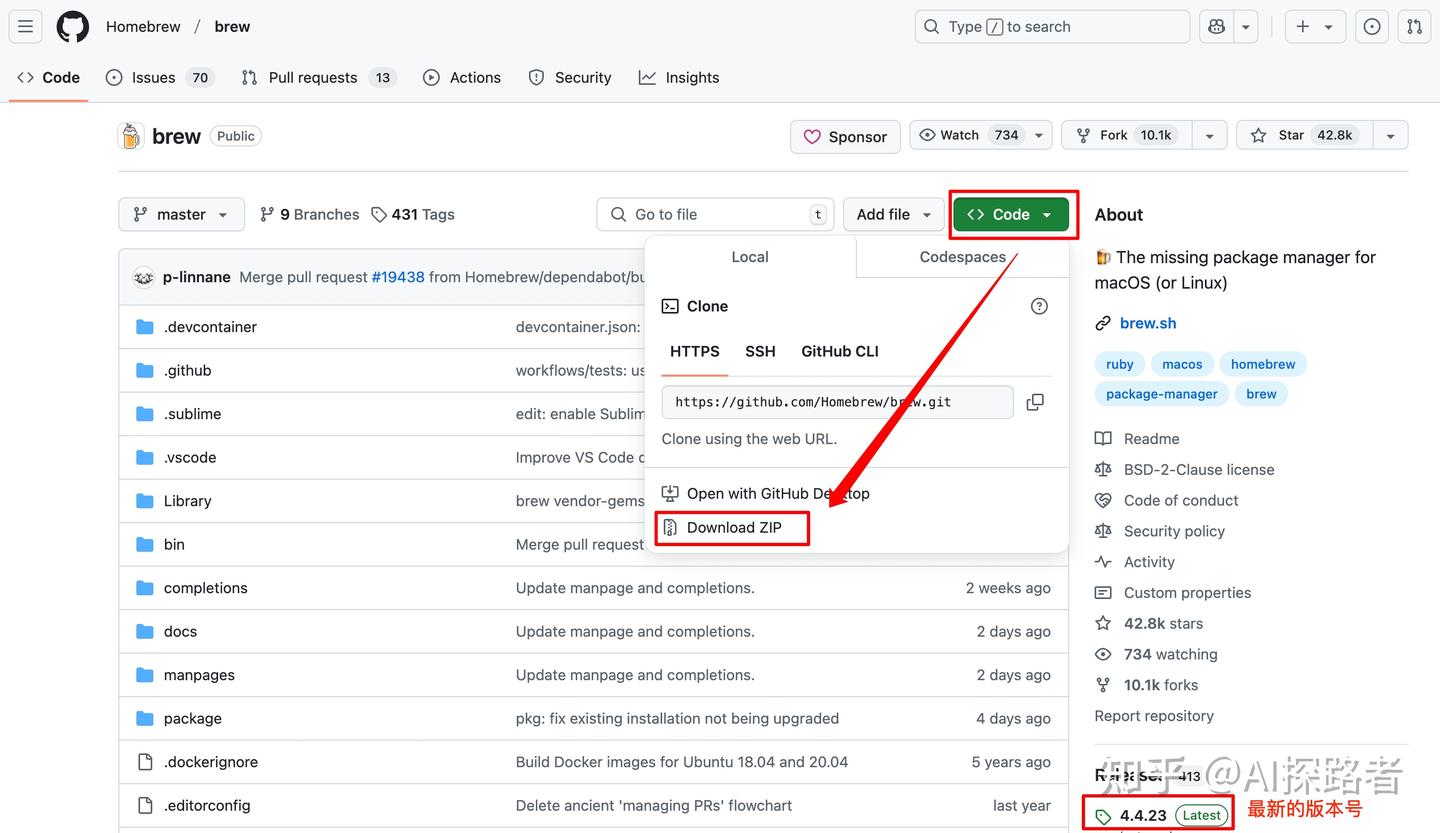Open the completions folder
The height and width of the screenshot is (833, 1440).
tap(205, 588)
